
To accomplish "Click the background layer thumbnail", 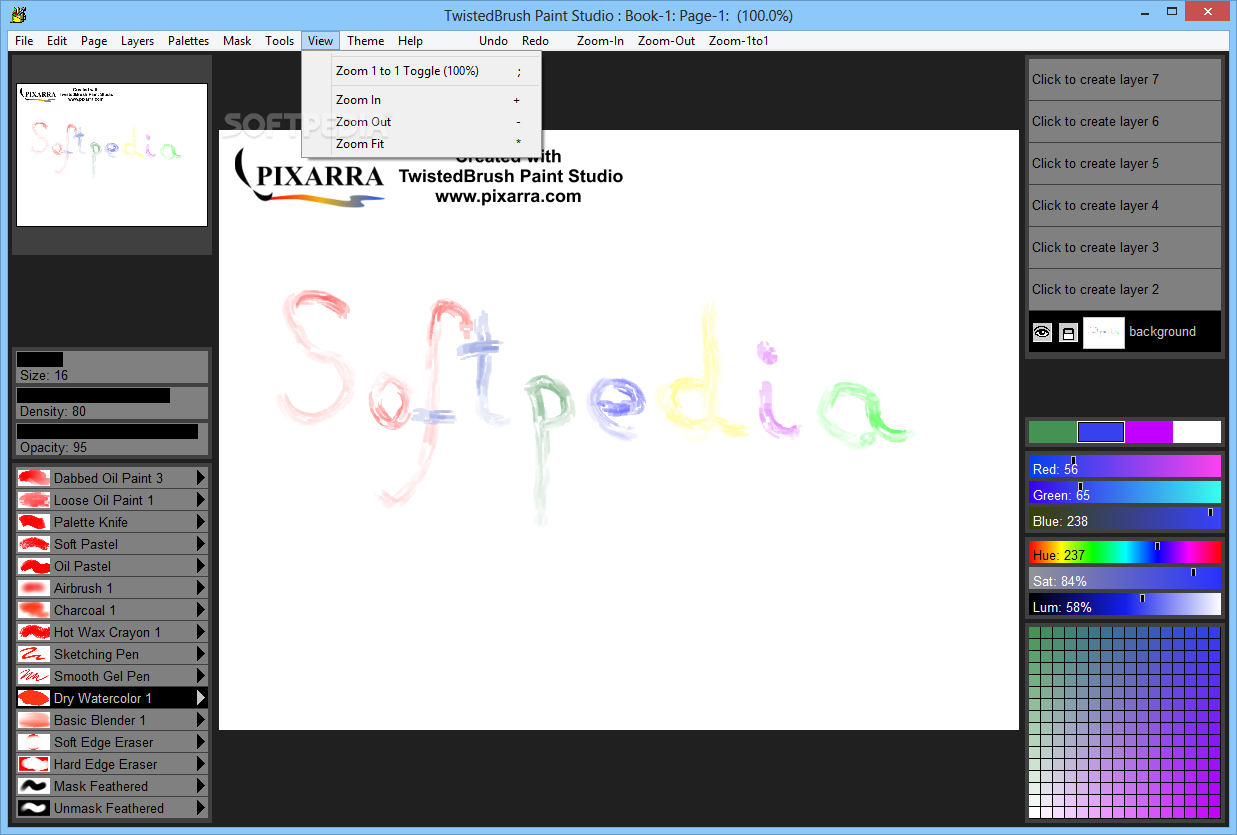I will 1104,333.
